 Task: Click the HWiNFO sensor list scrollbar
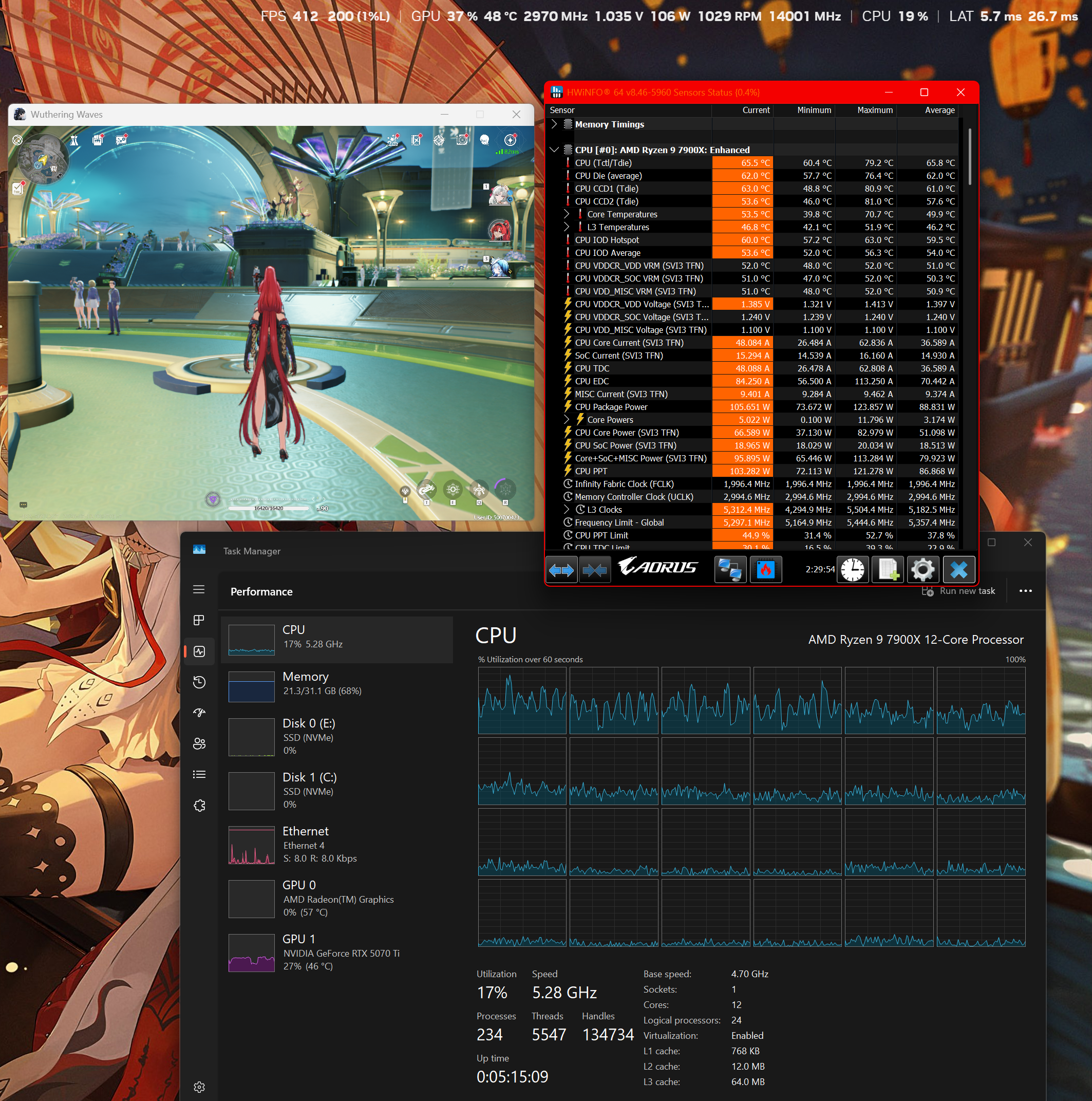[970, 157]
